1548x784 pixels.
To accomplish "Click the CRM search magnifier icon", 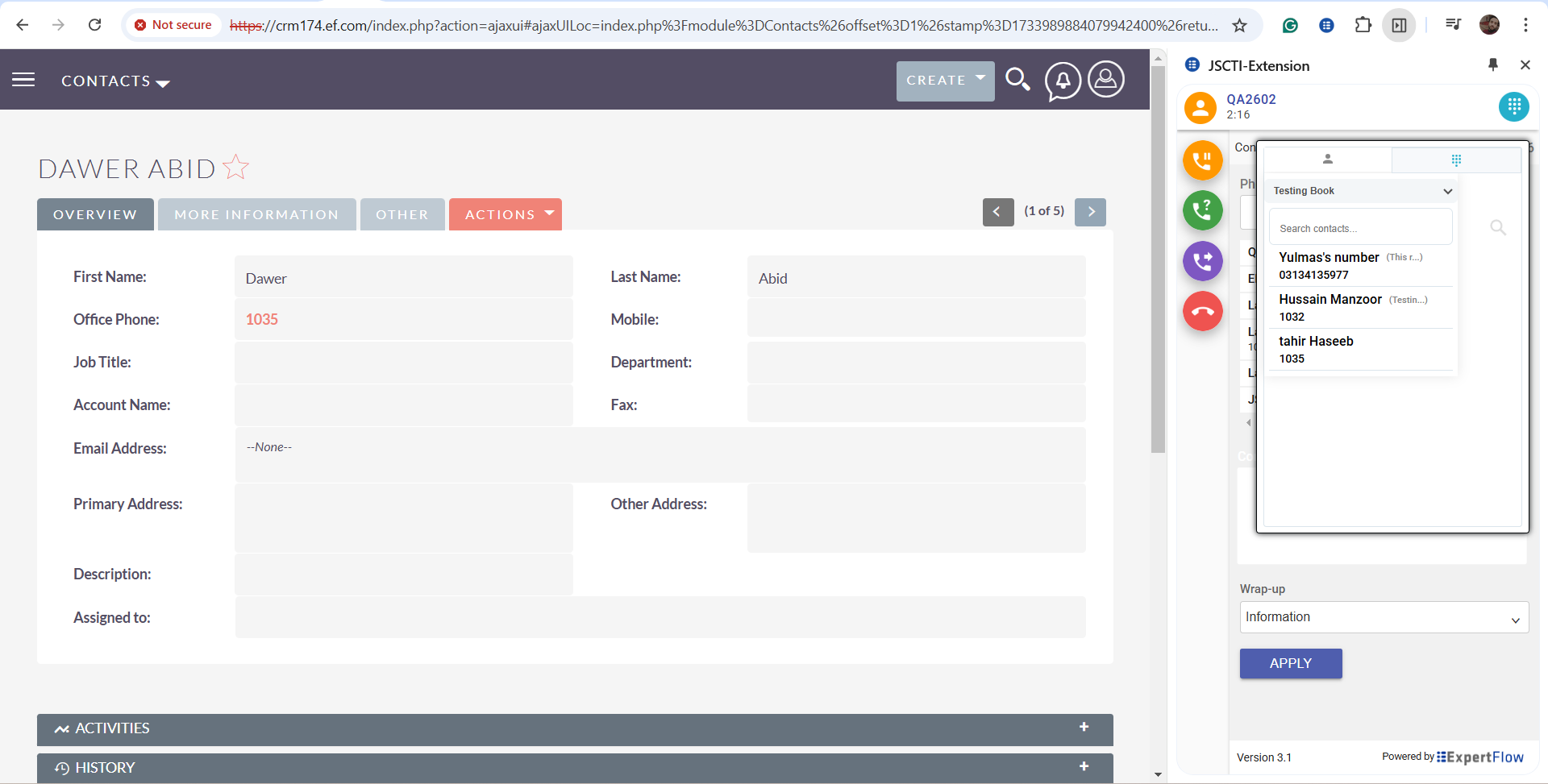I will coord(1017,80).
